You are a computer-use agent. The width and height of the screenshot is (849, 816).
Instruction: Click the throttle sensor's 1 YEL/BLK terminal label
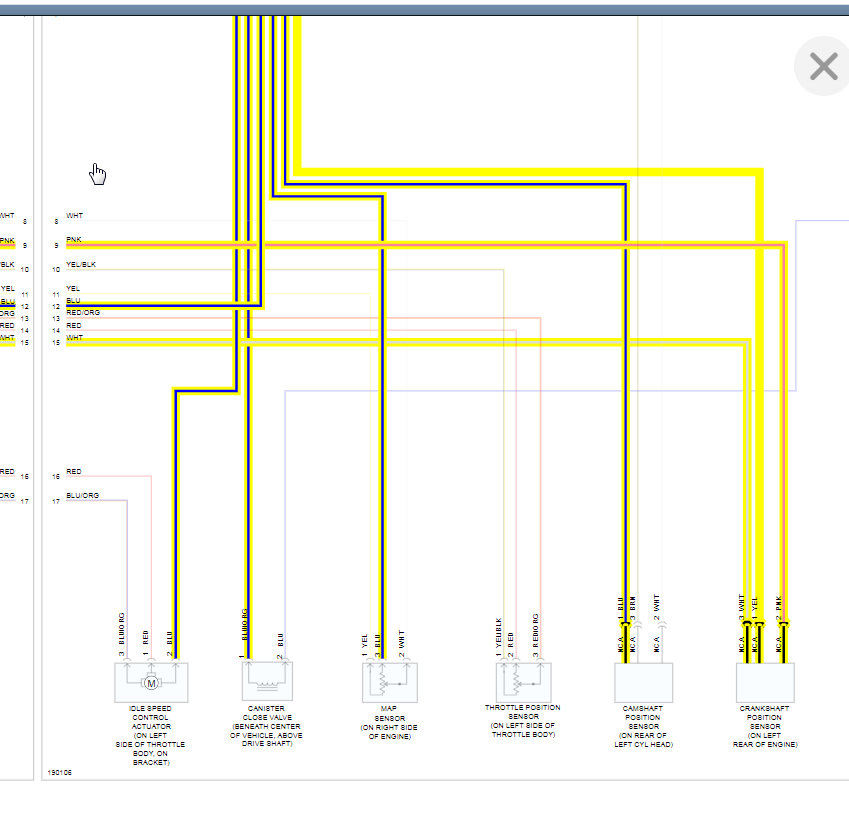click(499, 637)
